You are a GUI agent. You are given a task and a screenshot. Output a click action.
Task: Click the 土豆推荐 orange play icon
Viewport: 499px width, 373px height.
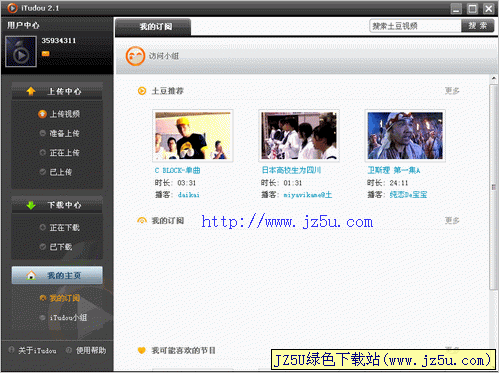point(142,91)
